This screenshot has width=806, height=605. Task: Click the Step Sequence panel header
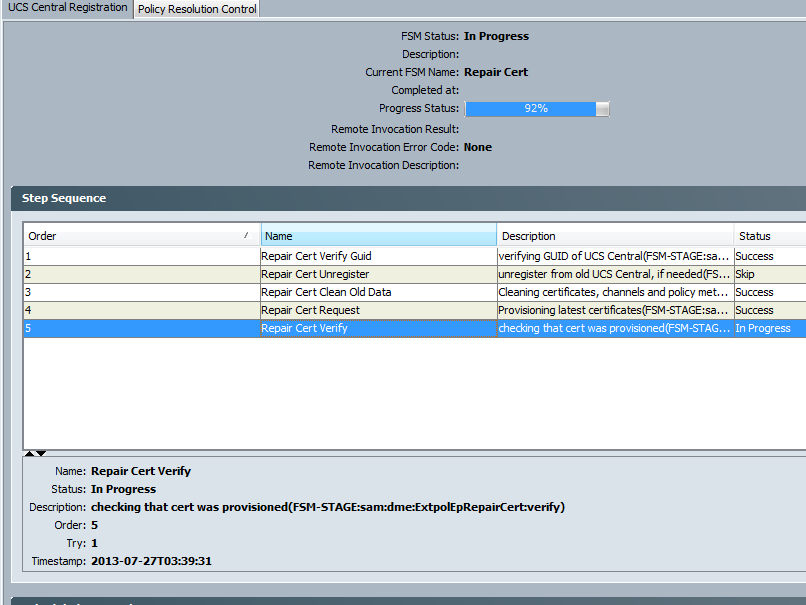[x=409, y=198]
